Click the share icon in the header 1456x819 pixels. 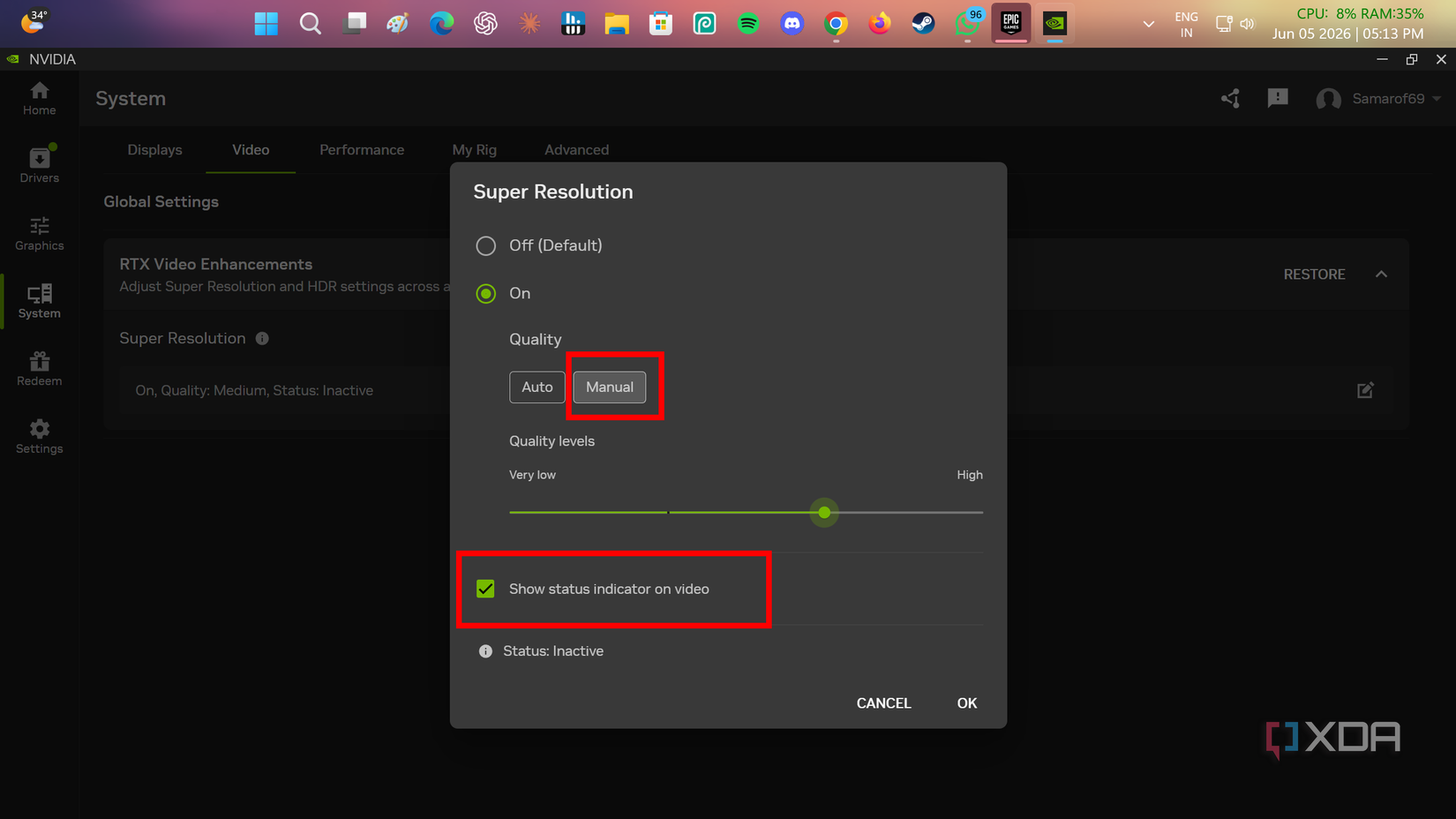[1231, 98]
